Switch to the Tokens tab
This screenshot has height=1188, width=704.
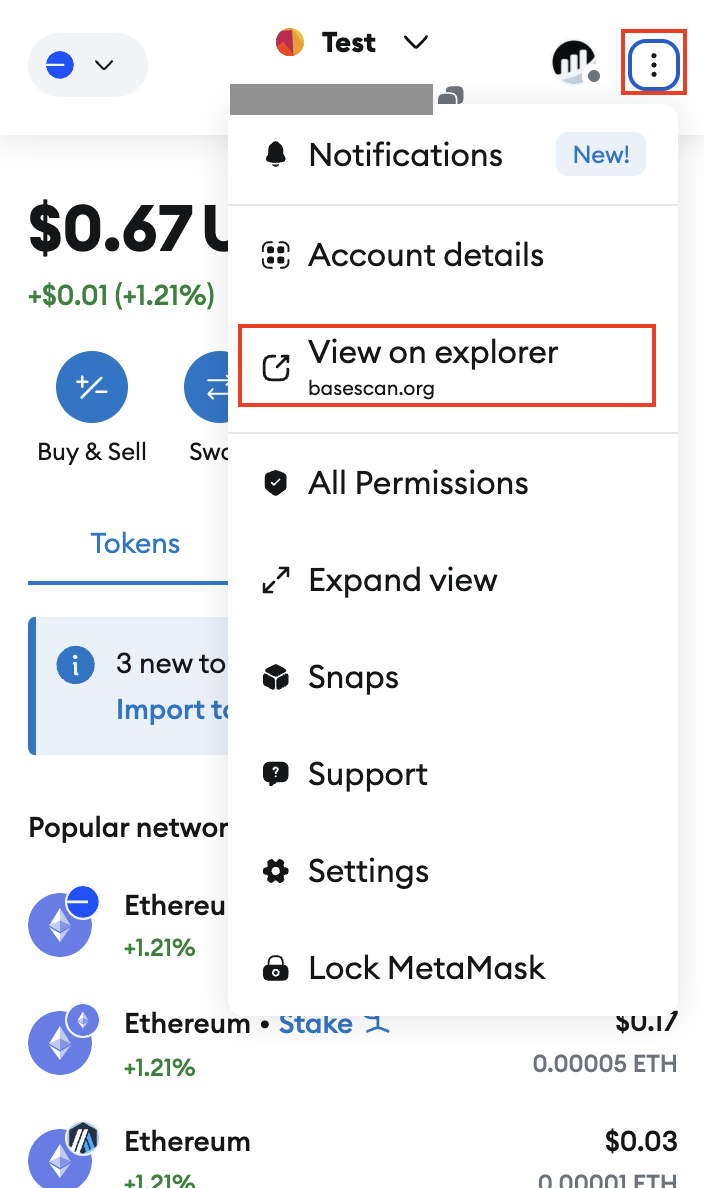coord(135,543)
